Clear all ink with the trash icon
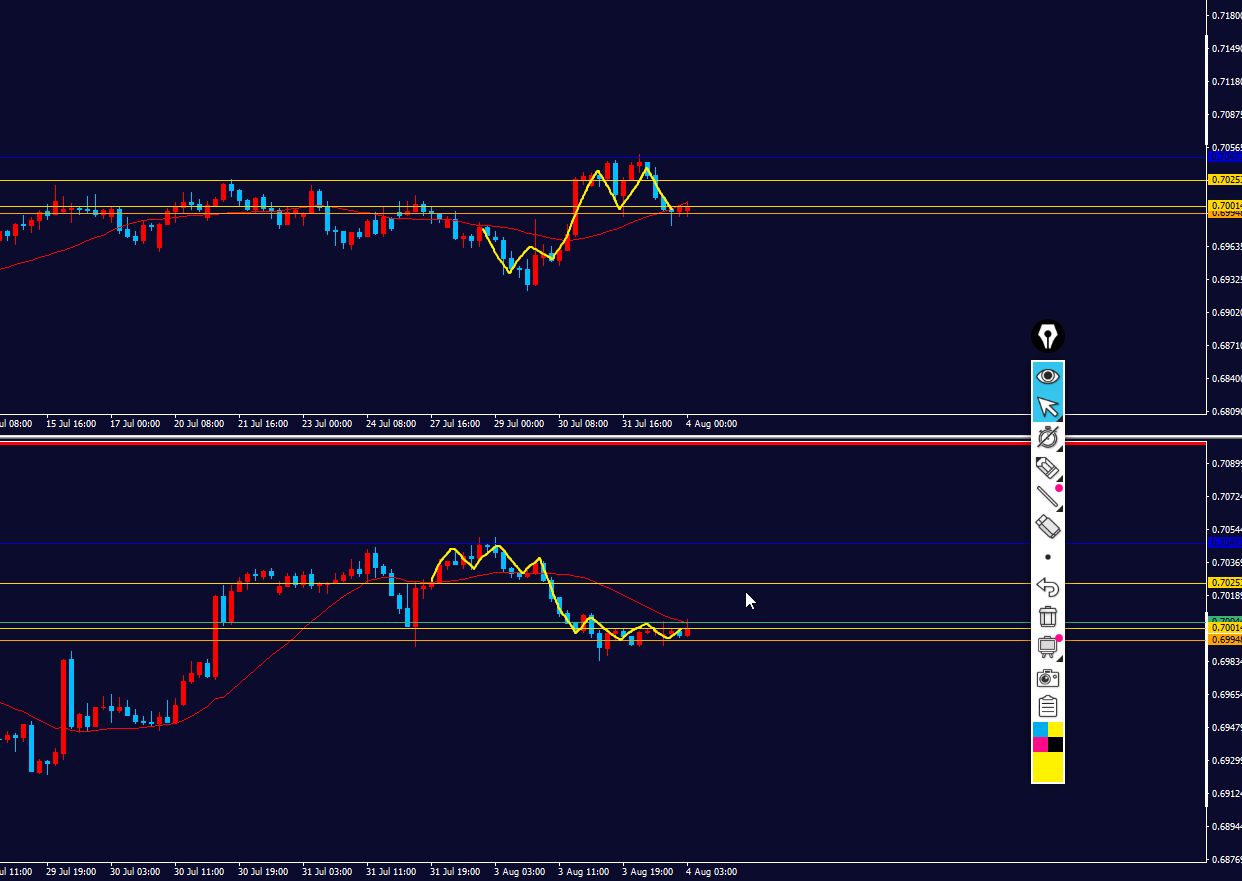 pyautogui.click(x=1048, y=617)
